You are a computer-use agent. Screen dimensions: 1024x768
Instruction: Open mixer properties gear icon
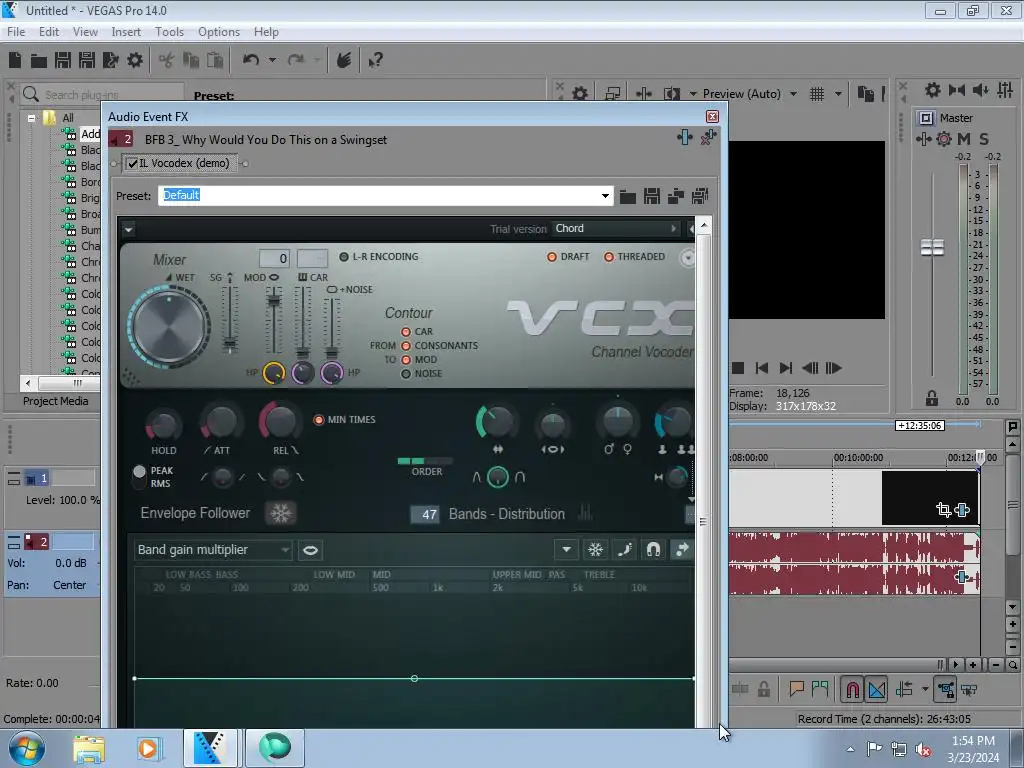pos(933,90)
